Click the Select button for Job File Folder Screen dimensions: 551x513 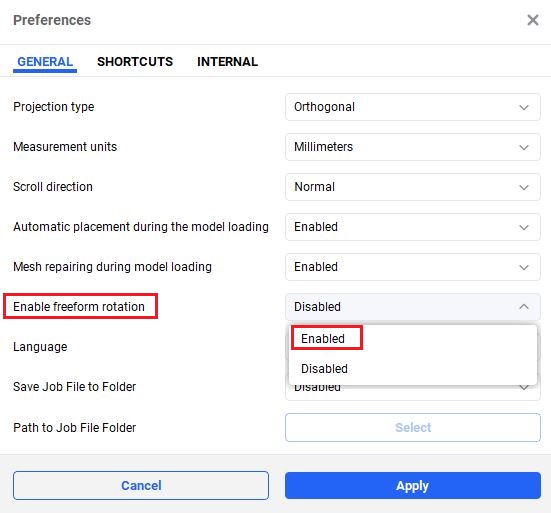click(413, 428)
